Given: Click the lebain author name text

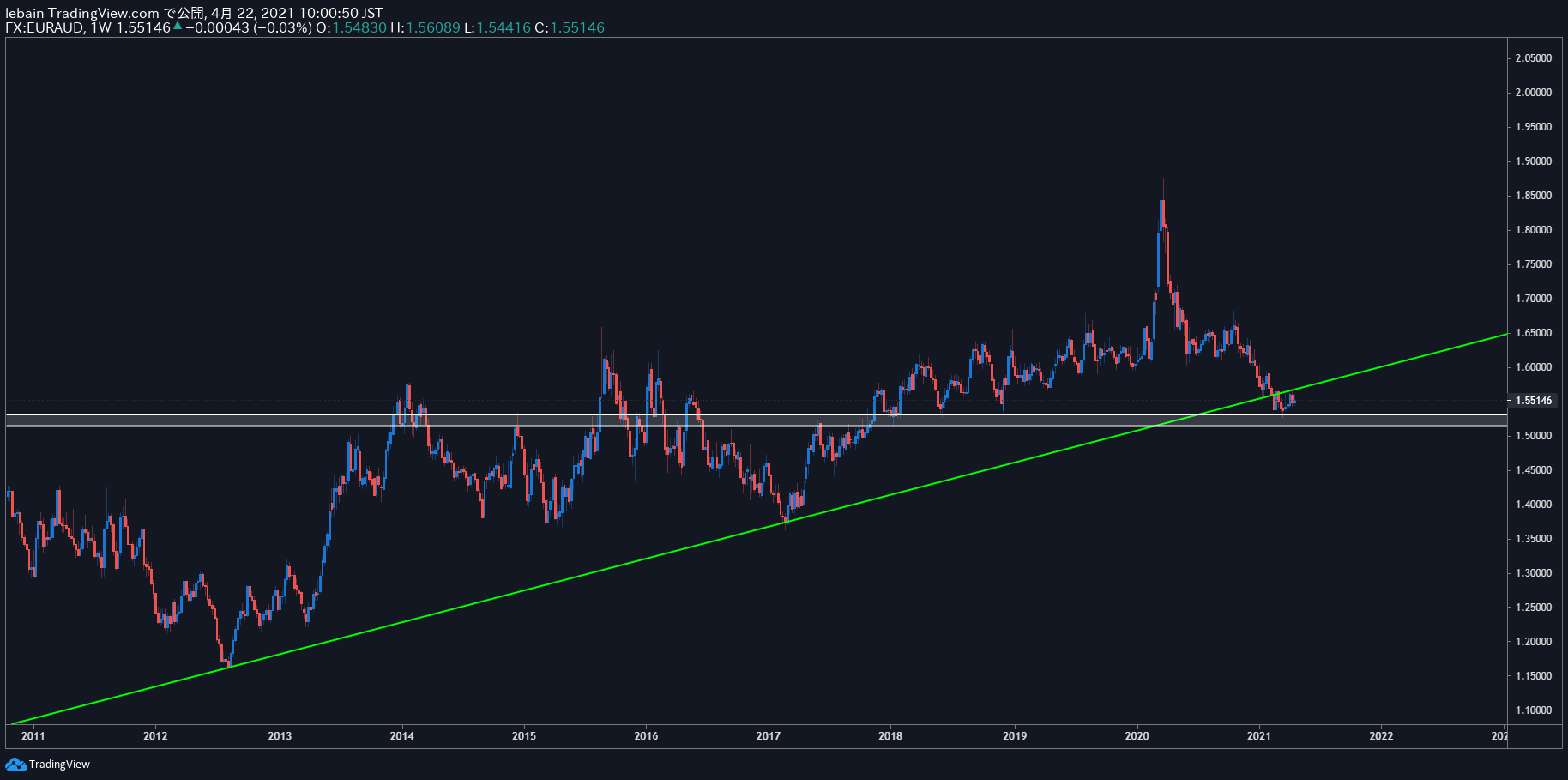Looking at the screenshot, I should pos(25,13).
